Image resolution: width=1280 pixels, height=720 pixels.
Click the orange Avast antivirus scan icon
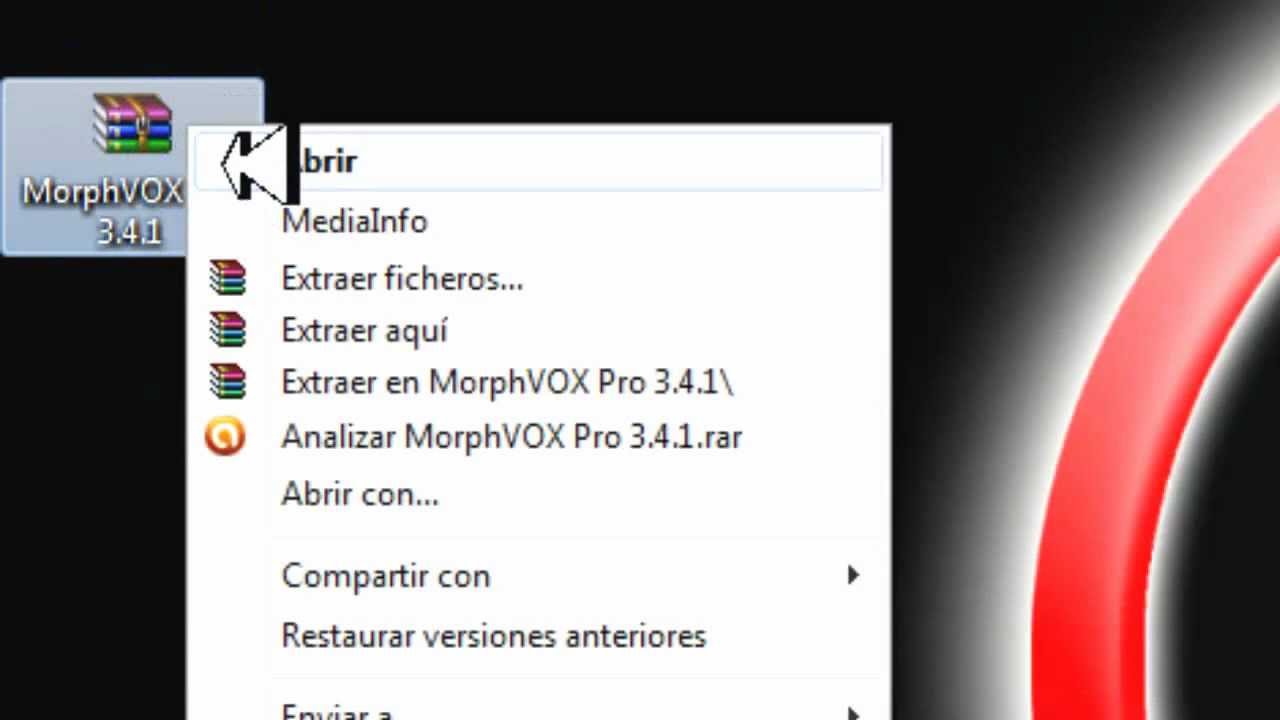click(225, 436)
